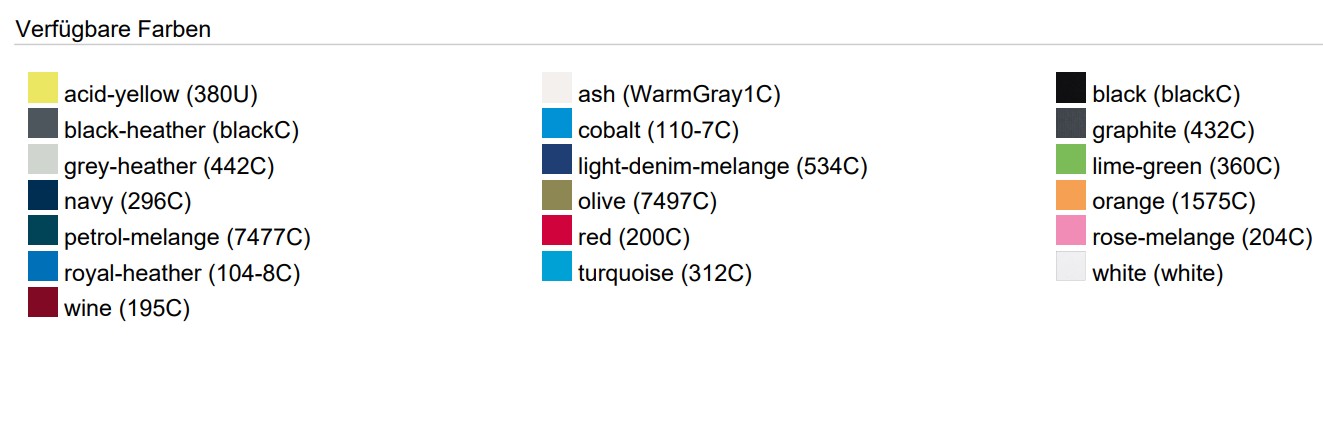Select the wine (195C) swatch

(43, 303)
